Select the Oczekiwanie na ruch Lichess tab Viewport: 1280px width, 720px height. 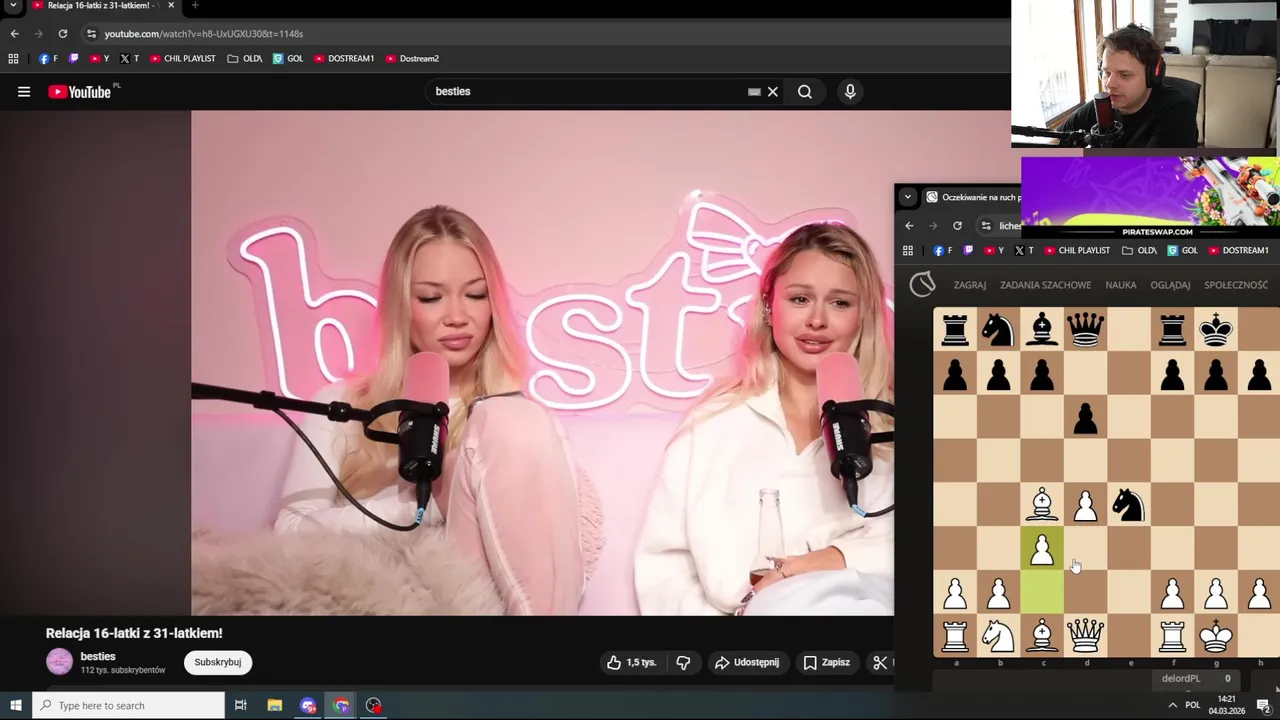point(972,197)
